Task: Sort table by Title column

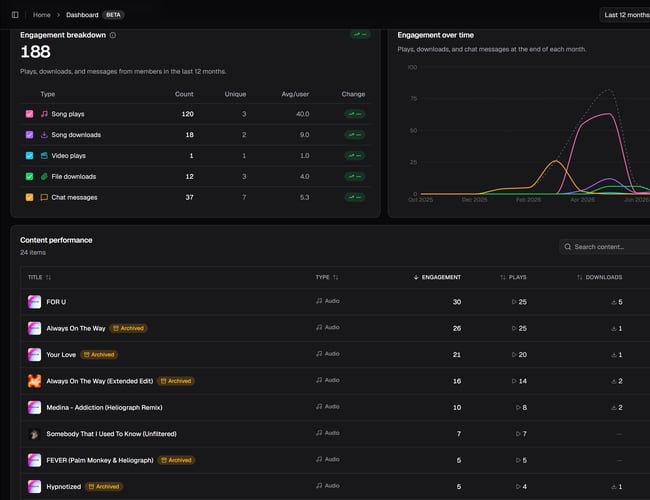Action: click(39, 277)
